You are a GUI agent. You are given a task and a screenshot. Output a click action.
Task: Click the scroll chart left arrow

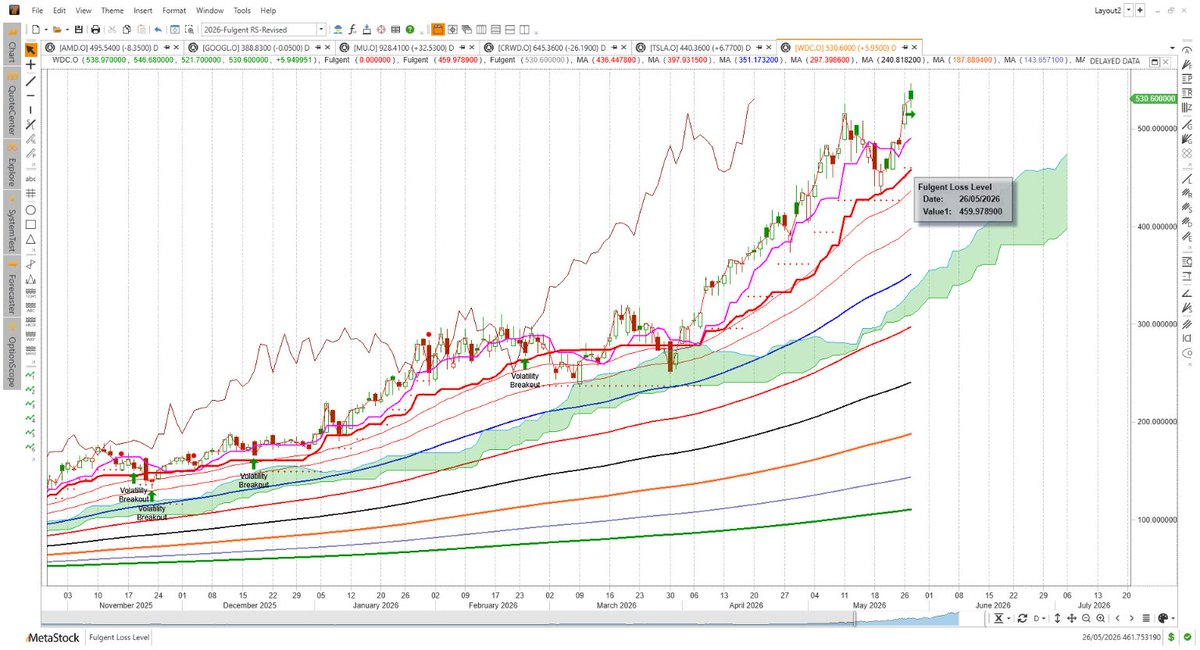coord(1118,618)
